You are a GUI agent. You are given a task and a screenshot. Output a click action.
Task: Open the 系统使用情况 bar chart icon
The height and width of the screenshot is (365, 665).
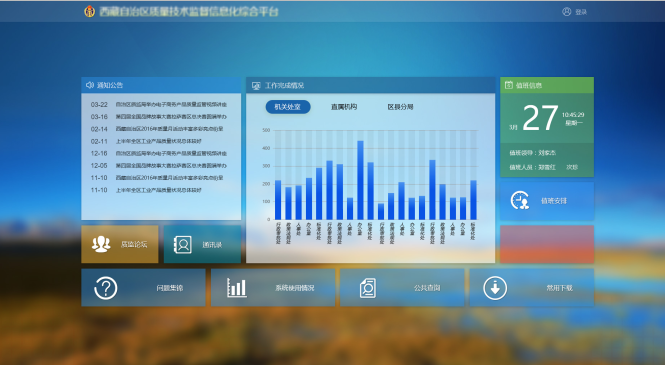pyautogui.click(x=237, y=287)
